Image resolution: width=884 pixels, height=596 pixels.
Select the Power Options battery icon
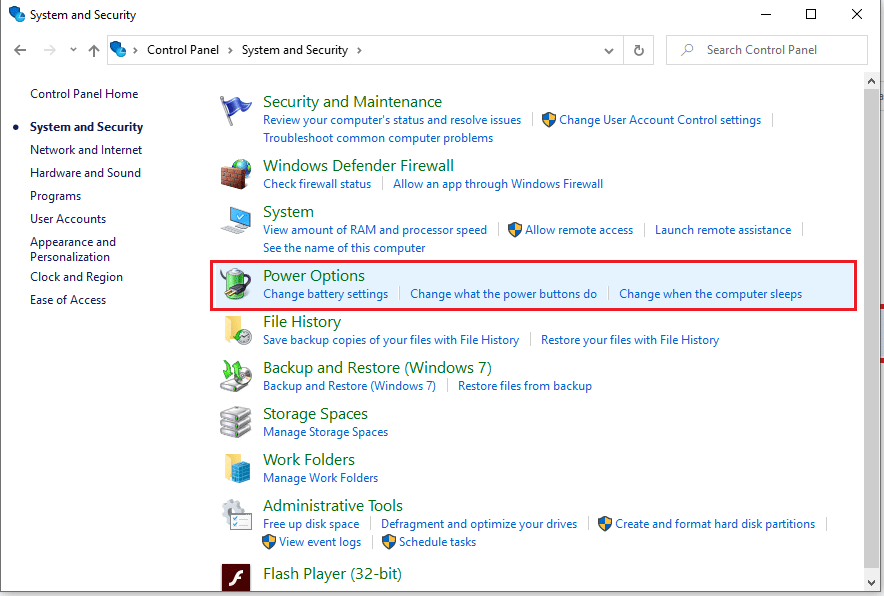(x=237, y=285)
